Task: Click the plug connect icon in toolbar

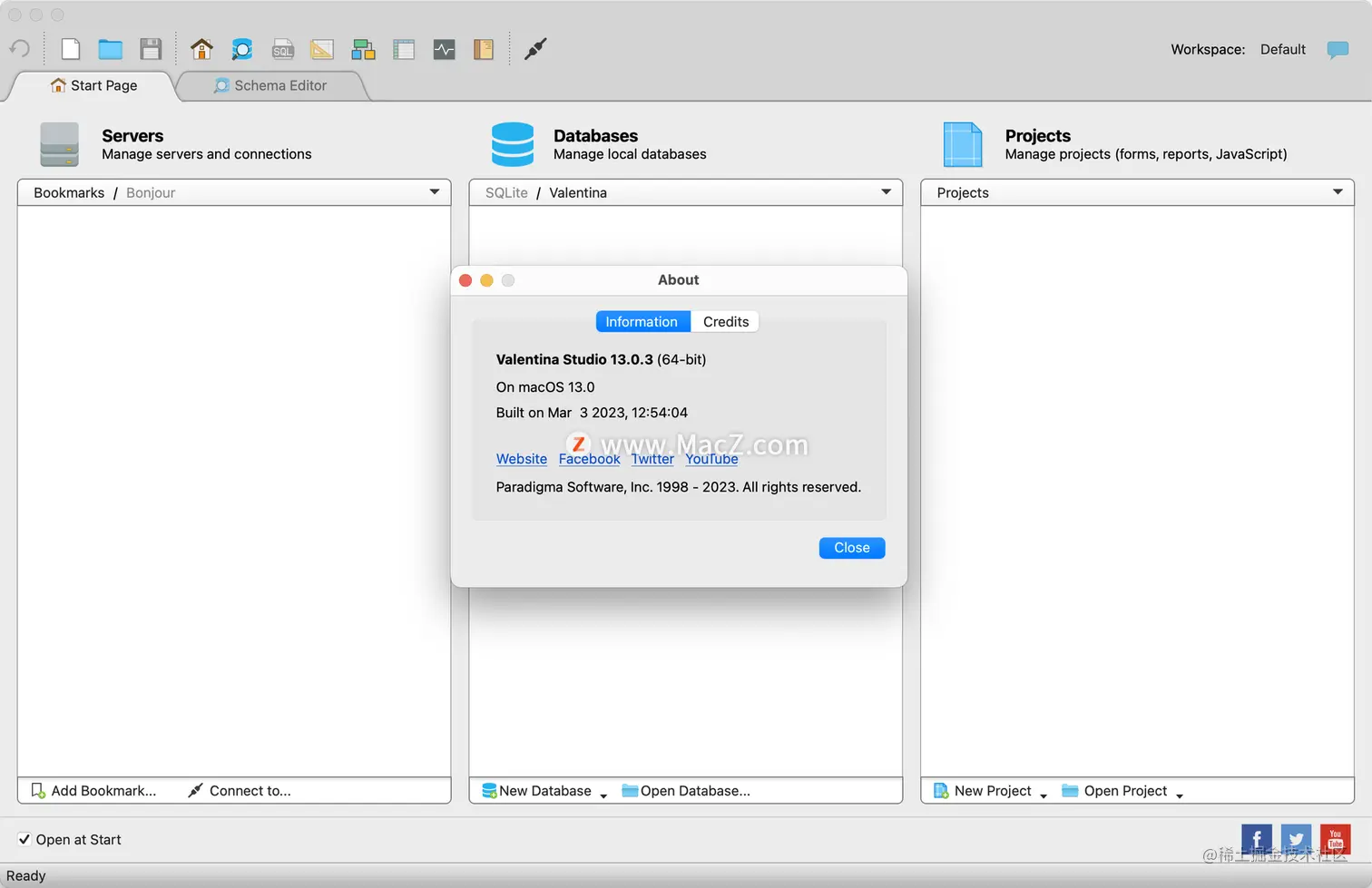Action: click(x=535, y=49)
